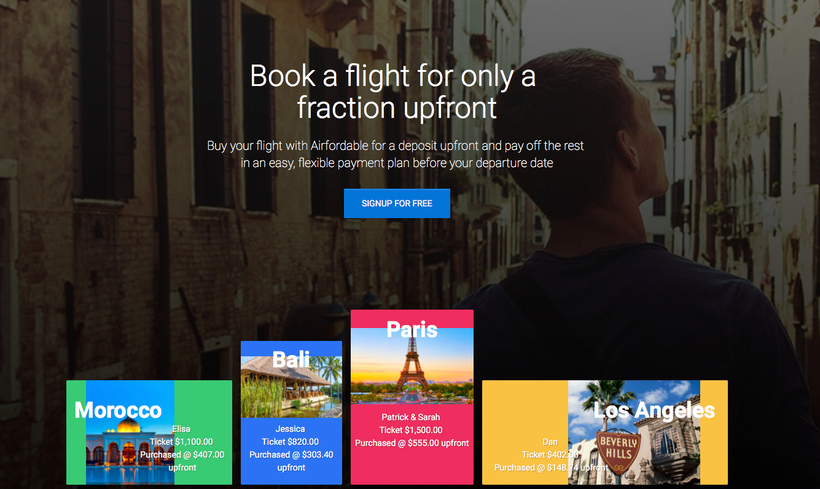Select the Purchased @ $555.00 upfront line

(412, 443)
